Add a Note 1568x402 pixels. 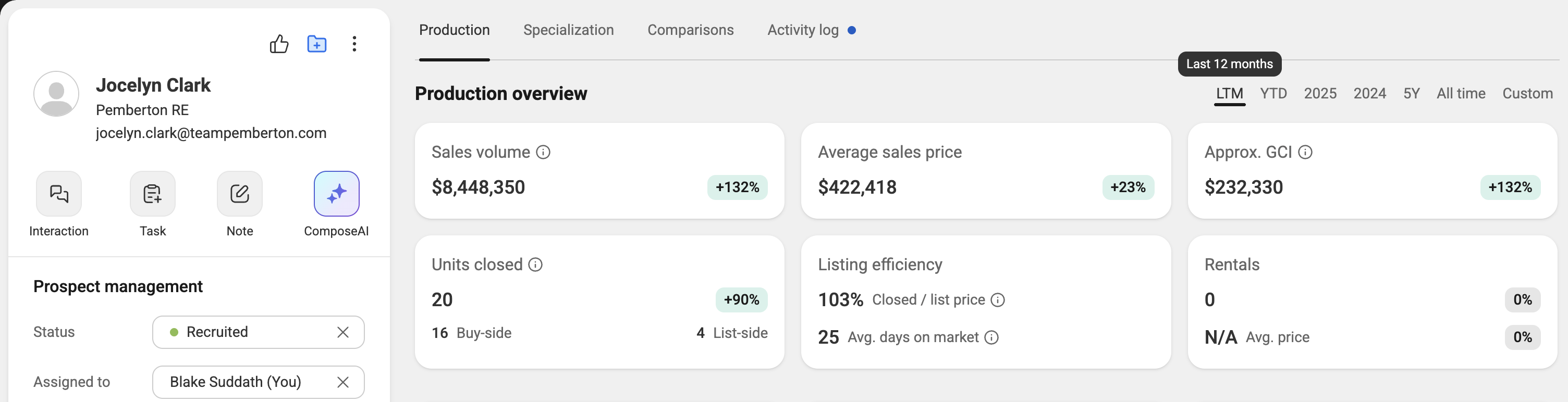(240, 193)
